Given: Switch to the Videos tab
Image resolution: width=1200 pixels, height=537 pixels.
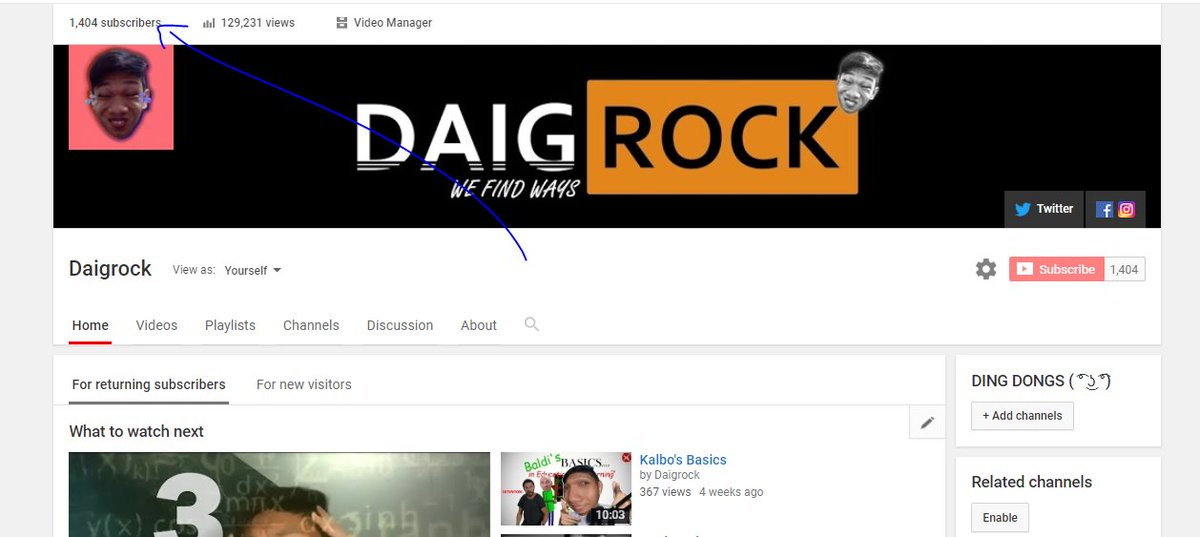Looking at the screenshot, I should (x=157, y=325).
